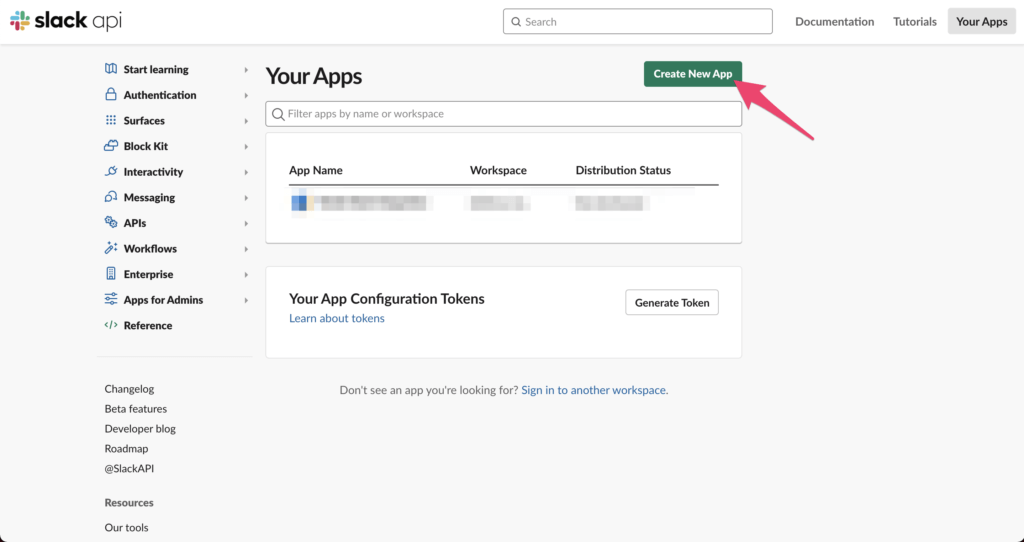Open the Tutorials nav item
Screen dimensions: 1024x542
click(915, 21)
